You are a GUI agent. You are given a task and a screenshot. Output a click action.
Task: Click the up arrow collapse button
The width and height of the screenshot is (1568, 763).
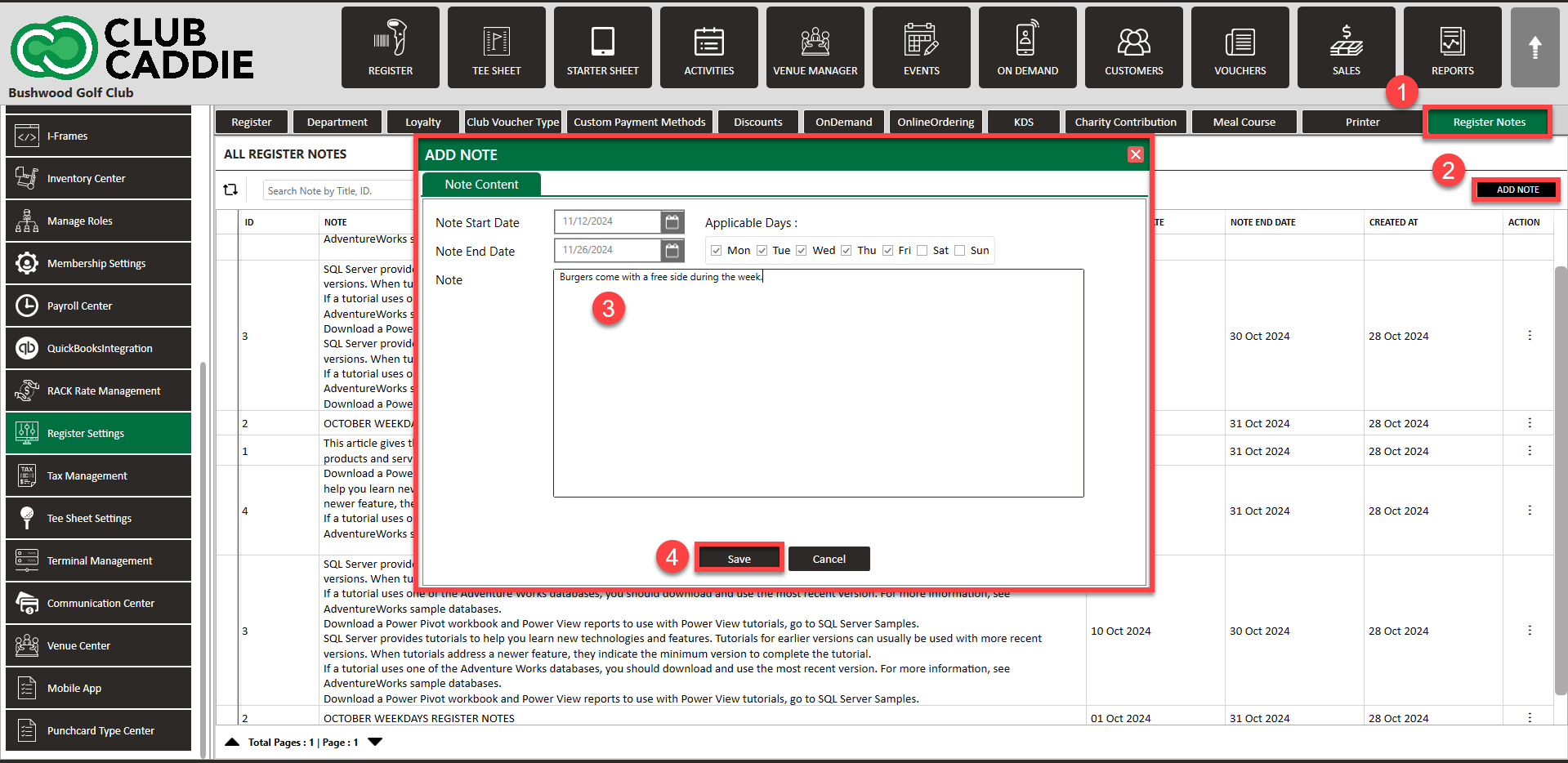tap(1535, 47)
